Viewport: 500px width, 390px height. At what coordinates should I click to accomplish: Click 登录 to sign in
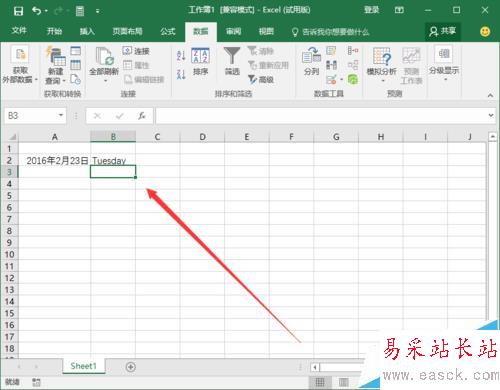[371, 10]
